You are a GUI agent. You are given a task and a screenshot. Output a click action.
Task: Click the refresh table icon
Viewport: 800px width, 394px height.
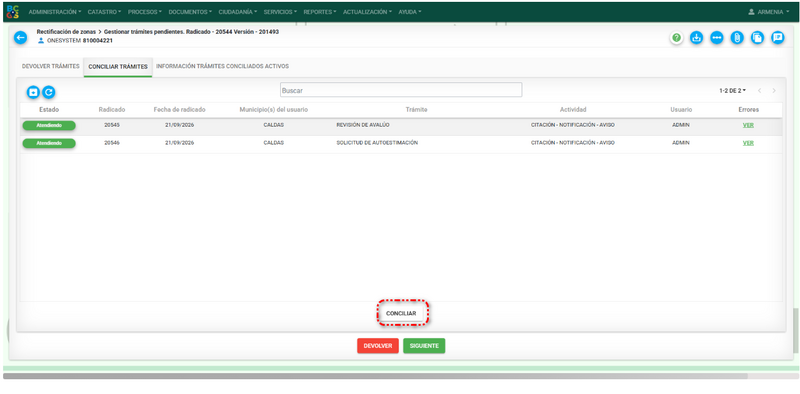point(48,92)
